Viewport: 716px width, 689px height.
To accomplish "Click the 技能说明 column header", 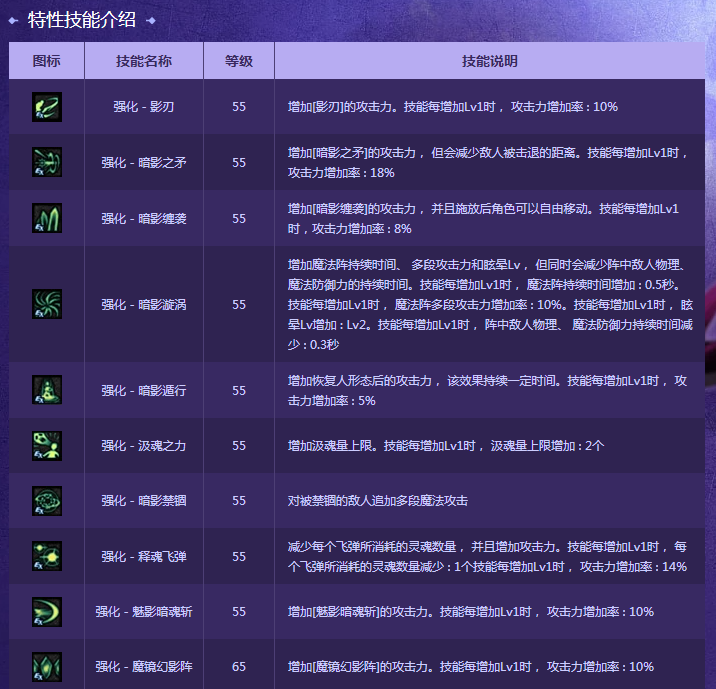I will pyautogui.click(x=490, y=61).
